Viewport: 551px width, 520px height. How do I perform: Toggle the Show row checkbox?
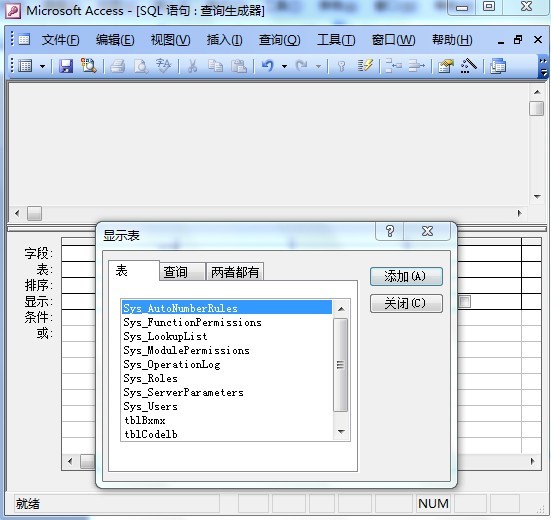click(x=465, y=301)
